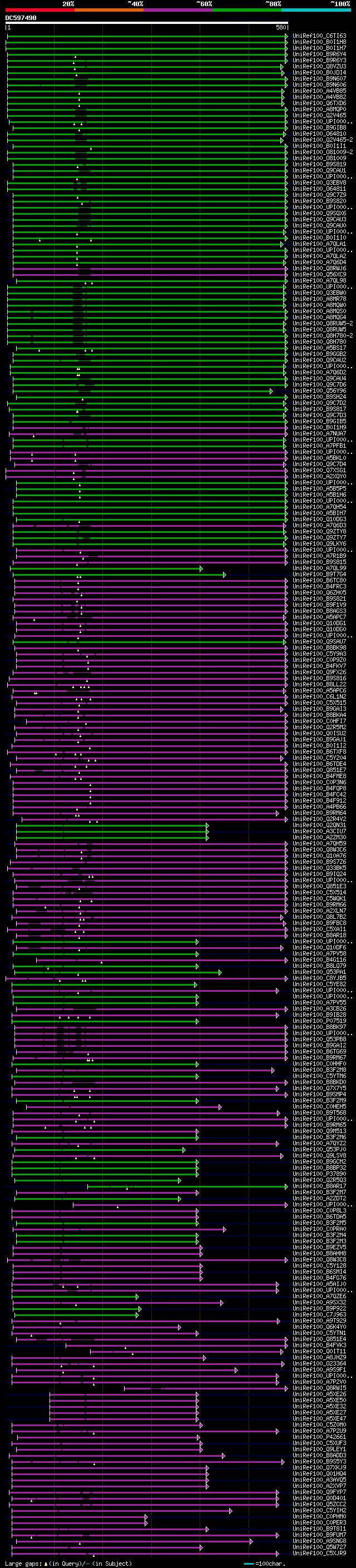Click hit label UniRef100_B0JDI4
Image resolution: width=356 pixels, height=1568 pixels.
pyautogui.click(x=319, y=72)
